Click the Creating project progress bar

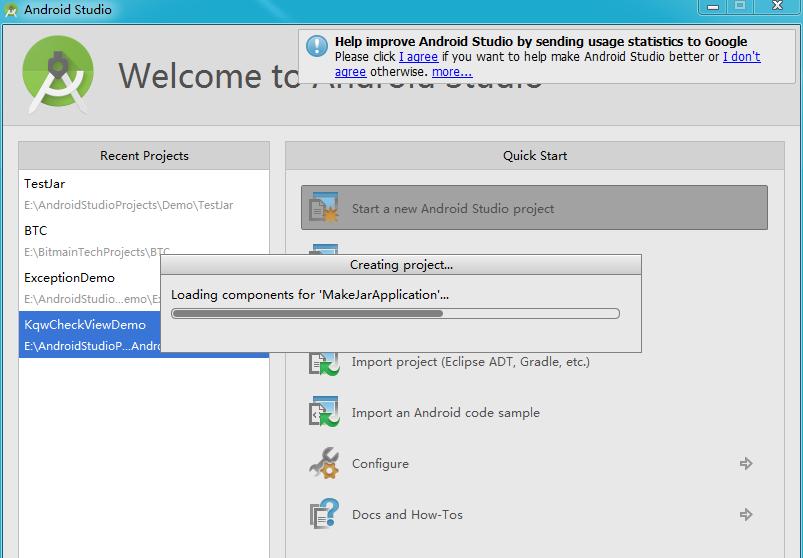pyautogui.click(x=395, y=313)
